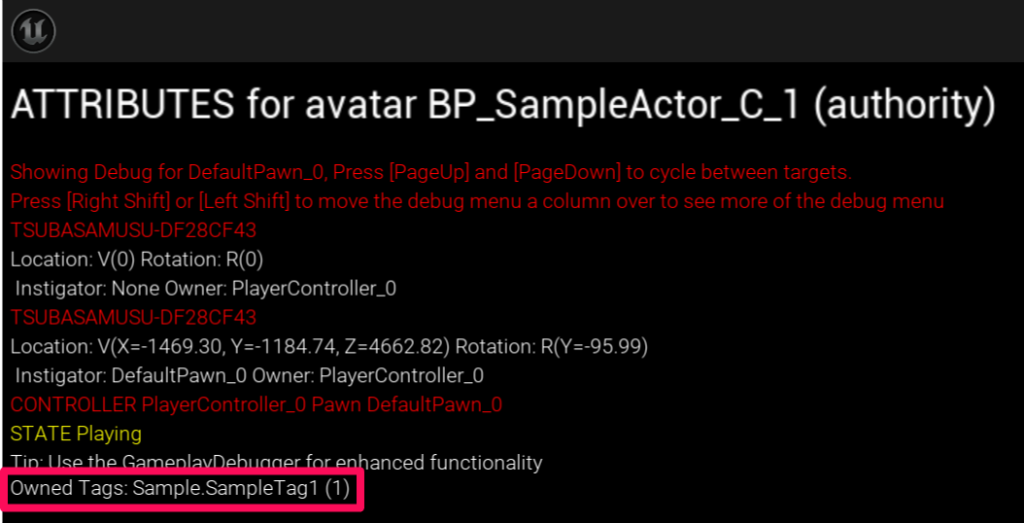Click the ATTRIBUTES word in the heading
The width and height of the screenshot is (1024, 523).
pyautogui.click(x=122, y=106)
